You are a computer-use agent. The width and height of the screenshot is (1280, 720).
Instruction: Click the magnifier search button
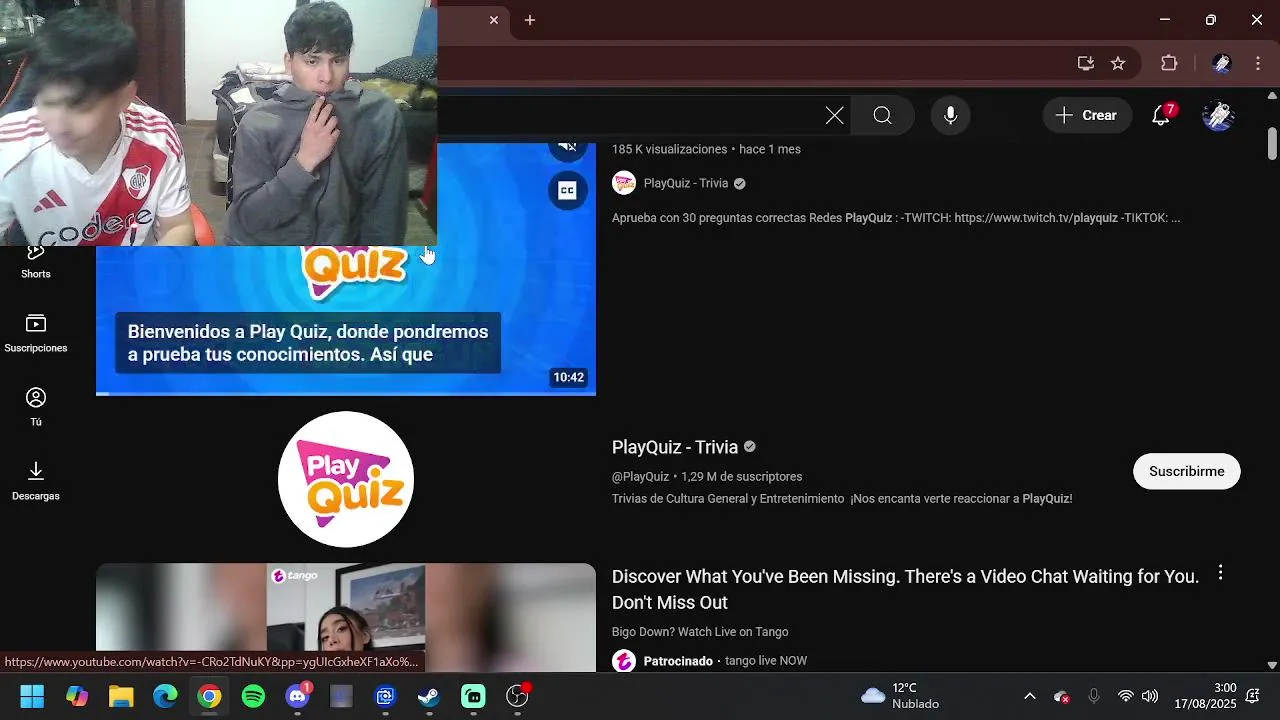pyautogui.click(x=882, y=115)
